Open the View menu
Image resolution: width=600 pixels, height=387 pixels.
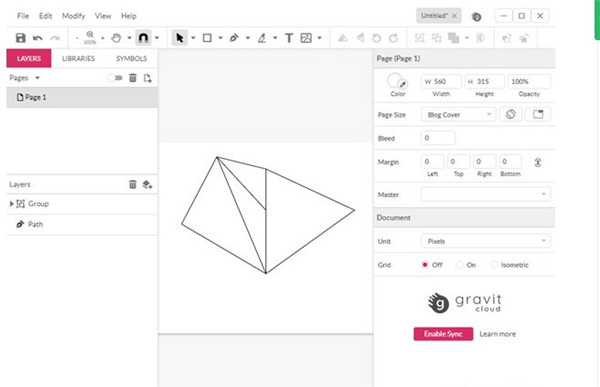click(103, 16)
